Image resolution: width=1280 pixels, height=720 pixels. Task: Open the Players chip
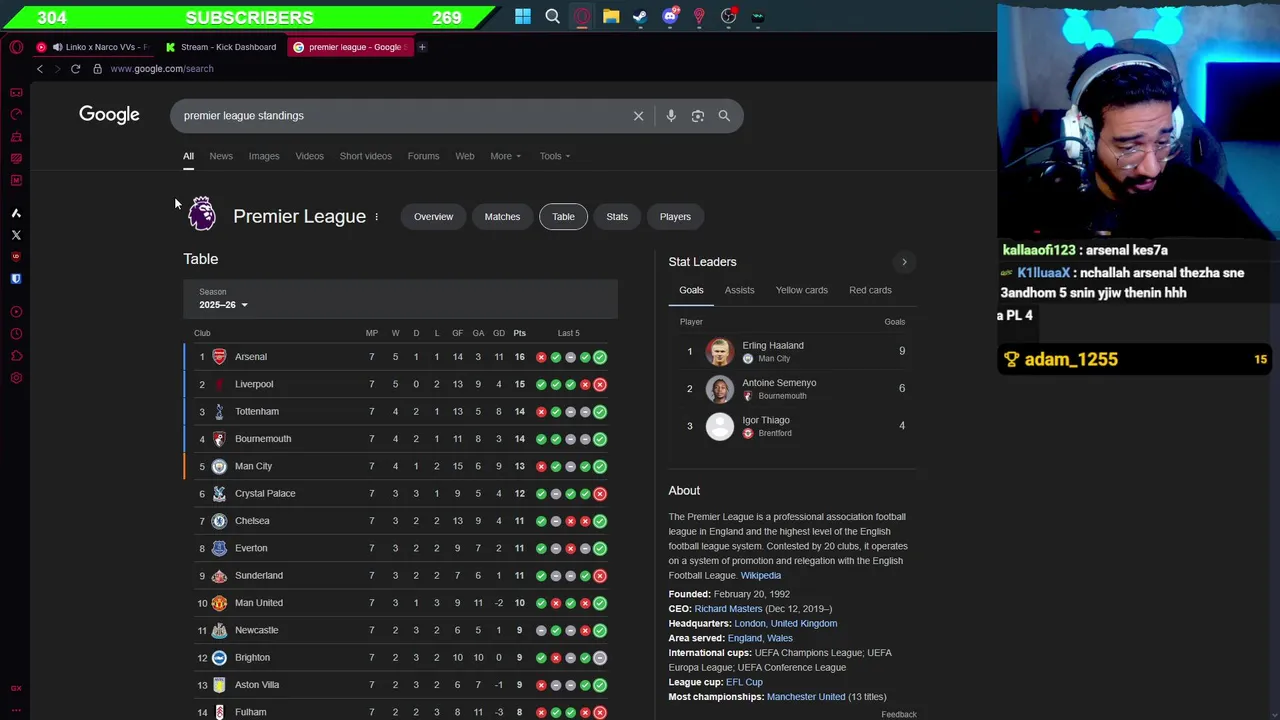[x=675, y=217]
